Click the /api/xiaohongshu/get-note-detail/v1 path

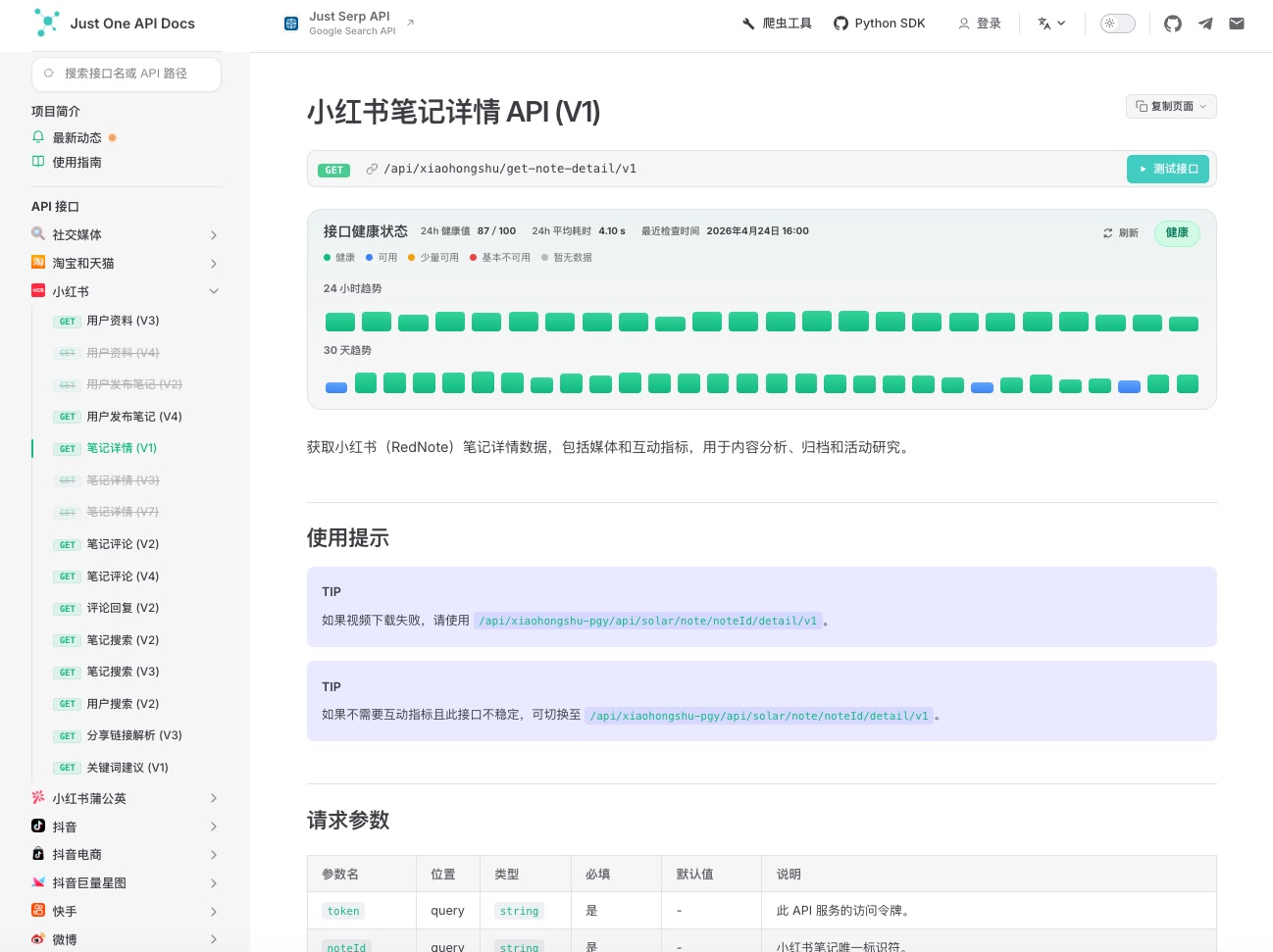tap(510, 169)
